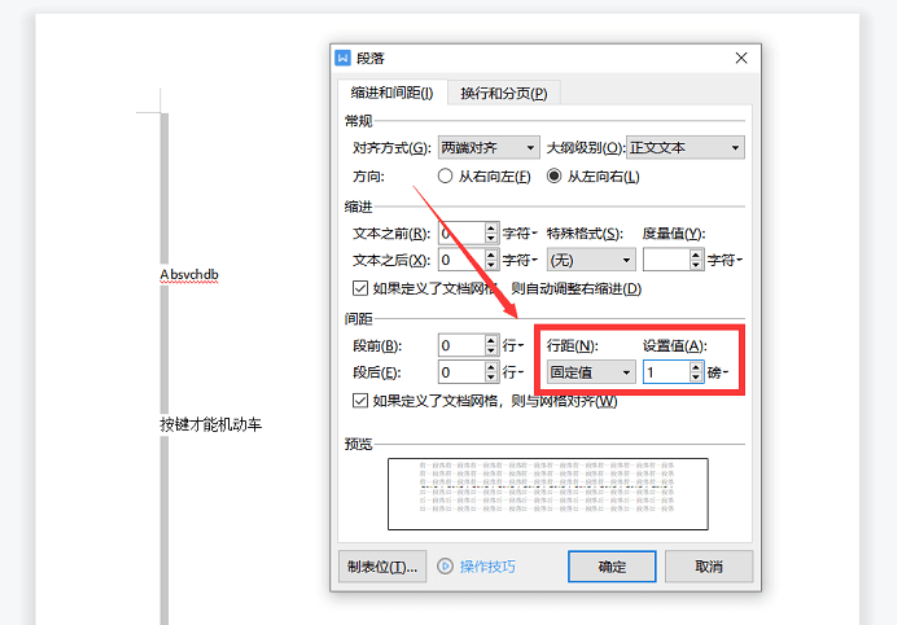Click the 设置值 input field
Viewport: 897px width, 626px height.
coord(665,372)
